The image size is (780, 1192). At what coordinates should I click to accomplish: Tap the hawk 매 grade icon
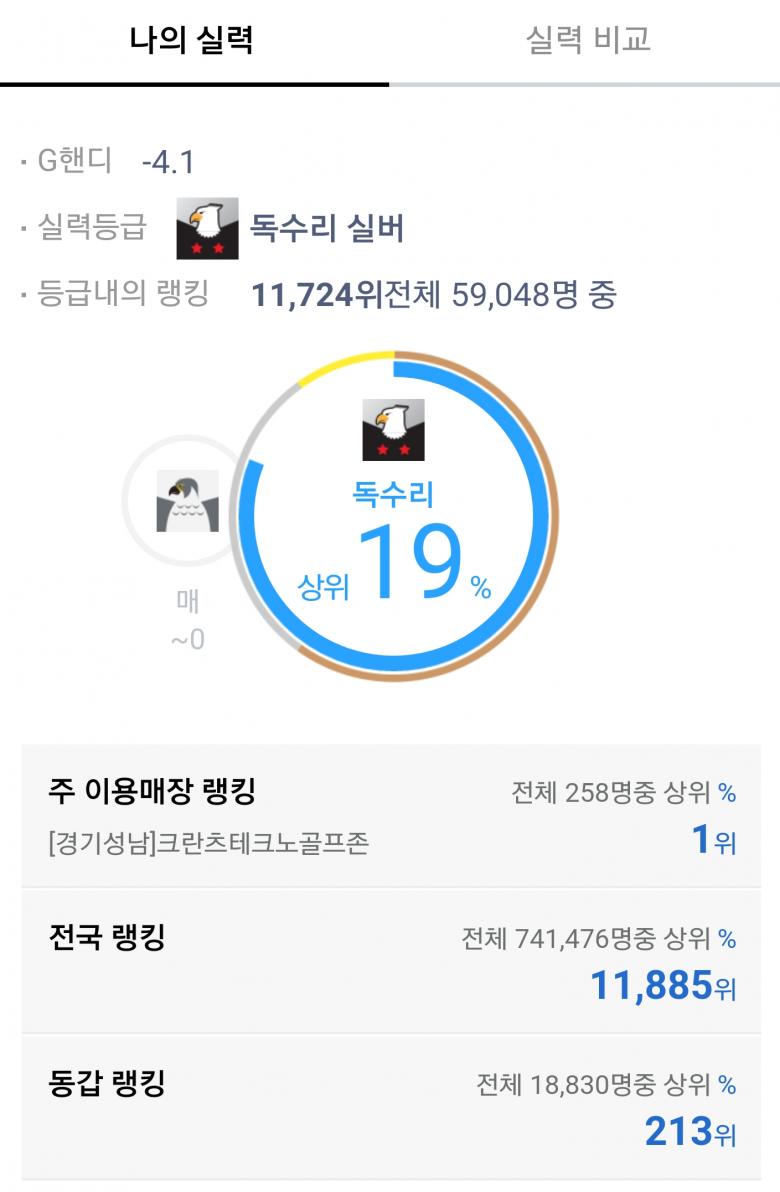coord(187,500)
